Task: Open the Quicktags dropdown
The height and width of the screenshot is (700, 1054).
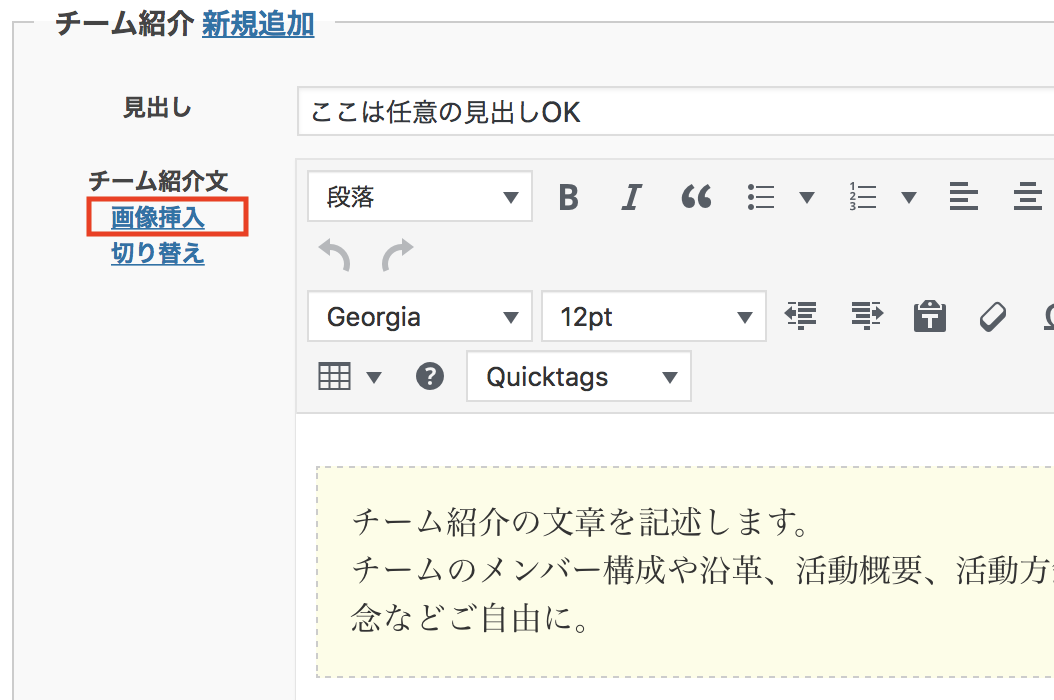Action: tap(579, 377)
